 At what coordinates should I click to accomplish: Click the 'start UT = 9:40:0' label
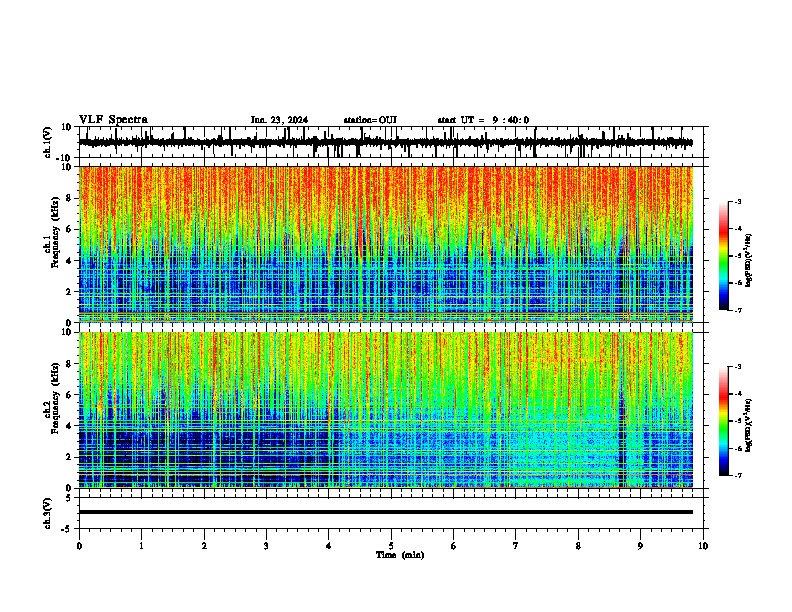click(x=483, y=120)
